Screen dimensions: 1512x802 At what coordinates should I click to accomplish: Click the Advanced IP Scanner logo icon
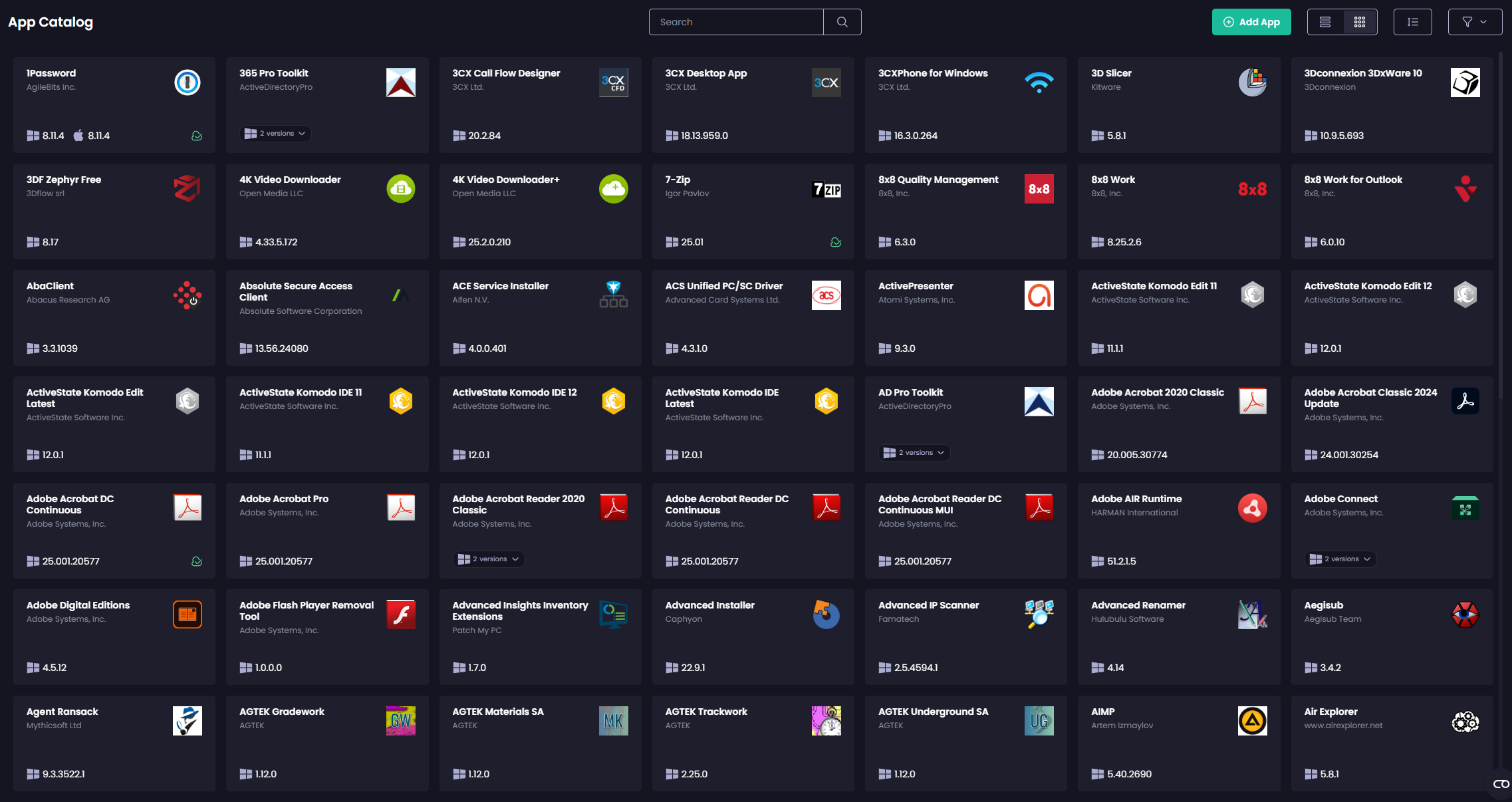coord(1039,614)
